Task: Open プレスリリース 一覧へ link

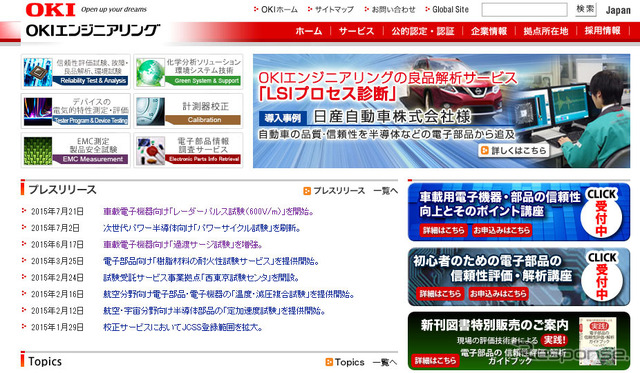Action: pos(355,191)
